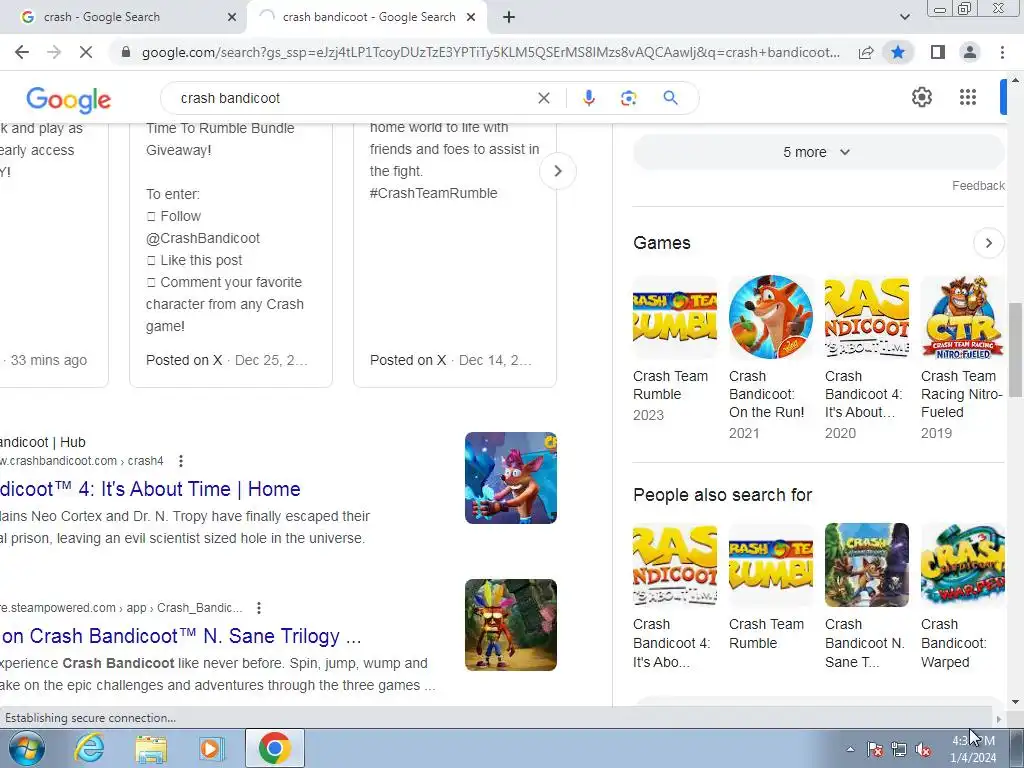The height and width of the screenshot is (768, 1024).
Task: Open Crash Bandicoot N. Sane T... related search
Action: (867, 596)
